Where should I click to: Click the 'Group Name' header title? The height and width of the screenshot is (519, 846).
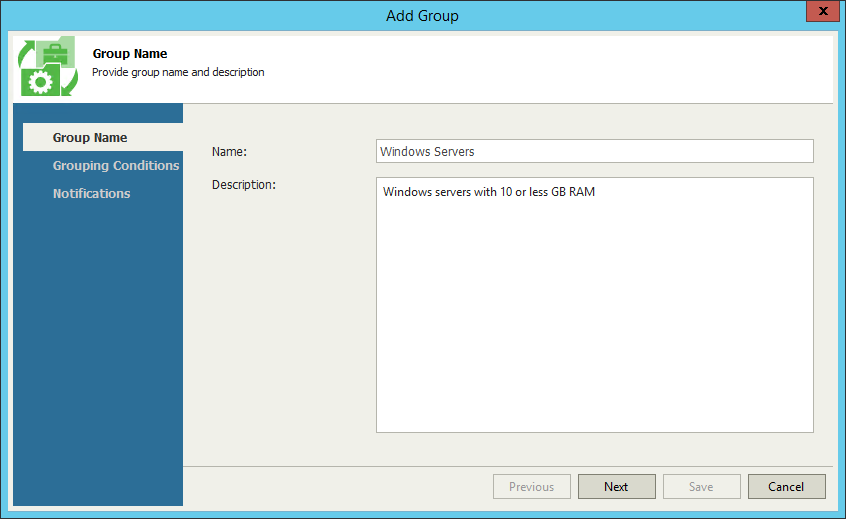coord(129,53)
